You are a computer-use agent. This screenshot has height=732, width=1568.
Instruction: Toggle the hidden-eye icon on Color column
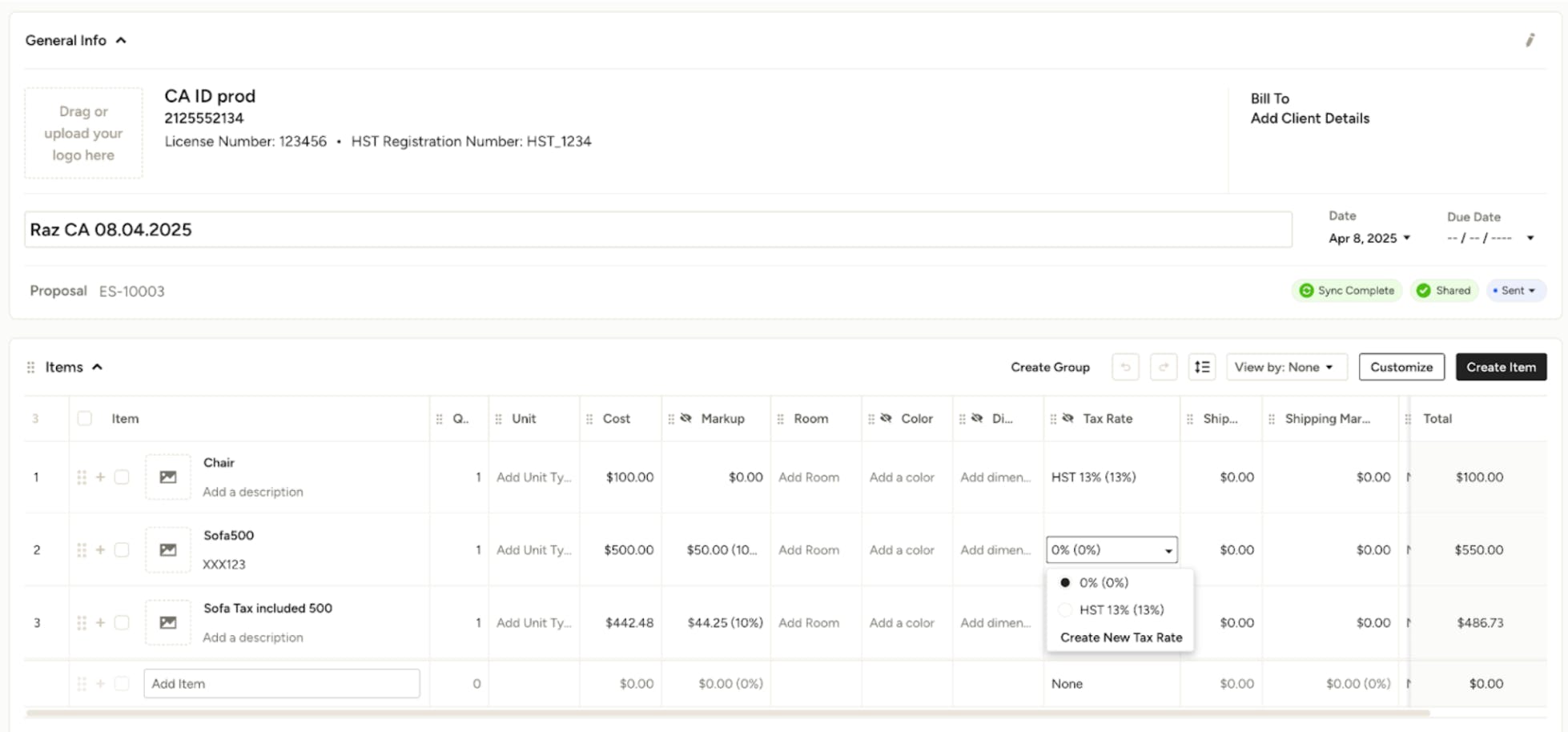click(886, 418)
